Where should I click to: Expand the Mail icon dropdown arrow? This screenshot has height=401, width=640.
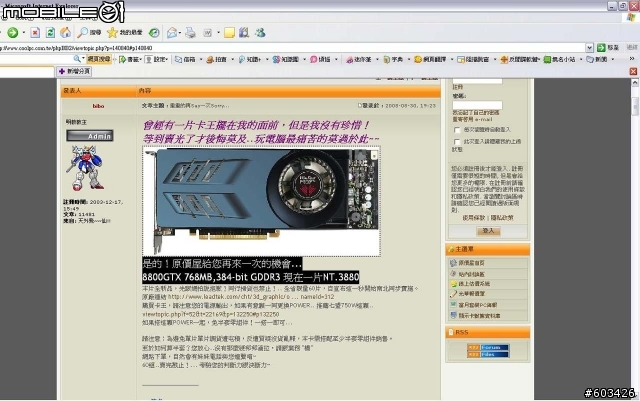[181, 33]
